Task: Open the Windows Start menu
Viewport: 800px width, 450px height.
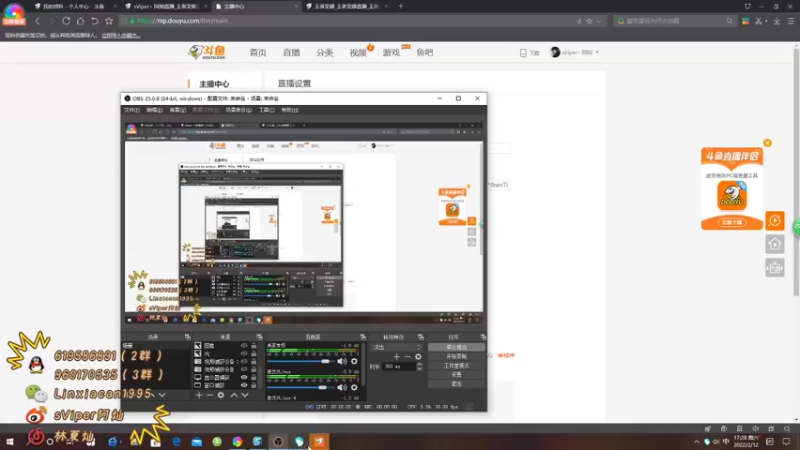Action: (10, 441)
